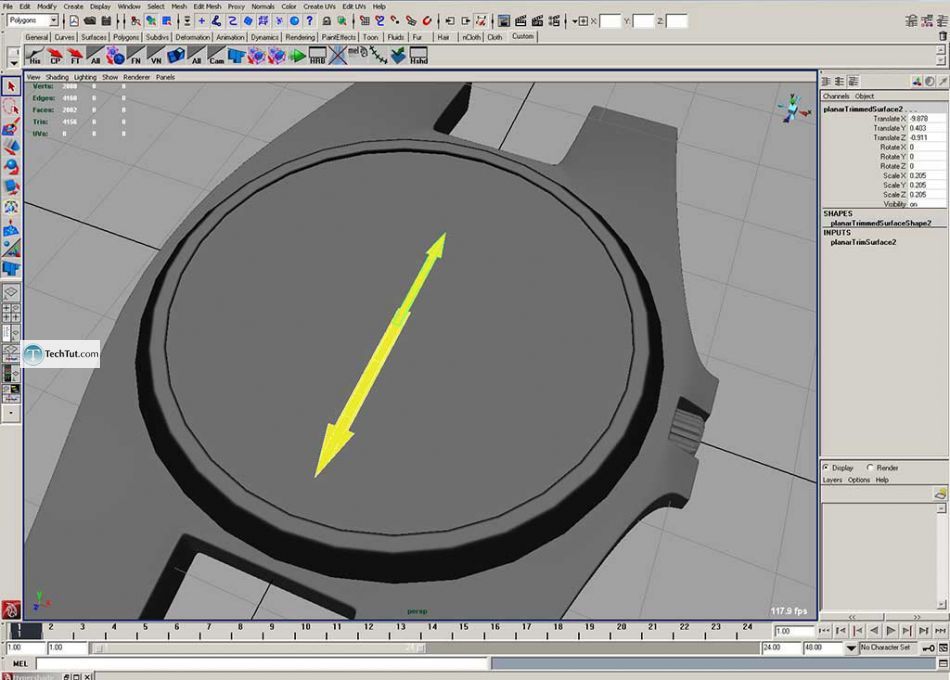Click the Cam shelf button
The width and height of the screenshot is (950, 680).
click(x=216, y=56)
